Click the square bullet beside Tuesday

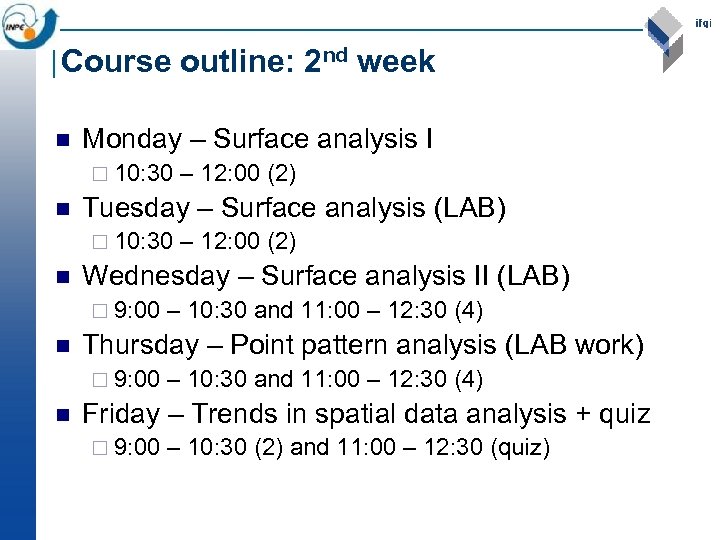click(62, 209)
